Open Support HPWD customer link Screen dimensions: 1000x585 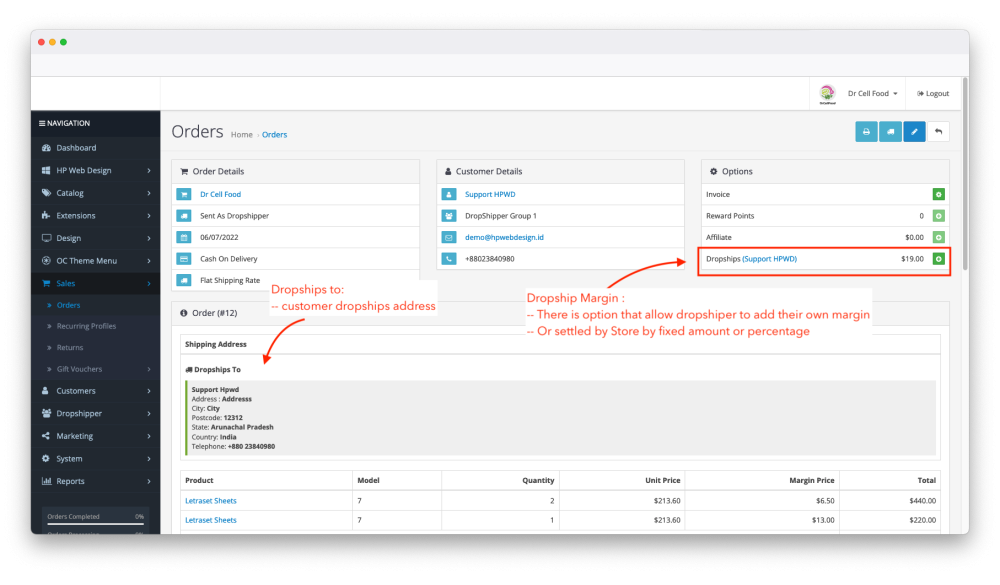[x=490, y=194]
